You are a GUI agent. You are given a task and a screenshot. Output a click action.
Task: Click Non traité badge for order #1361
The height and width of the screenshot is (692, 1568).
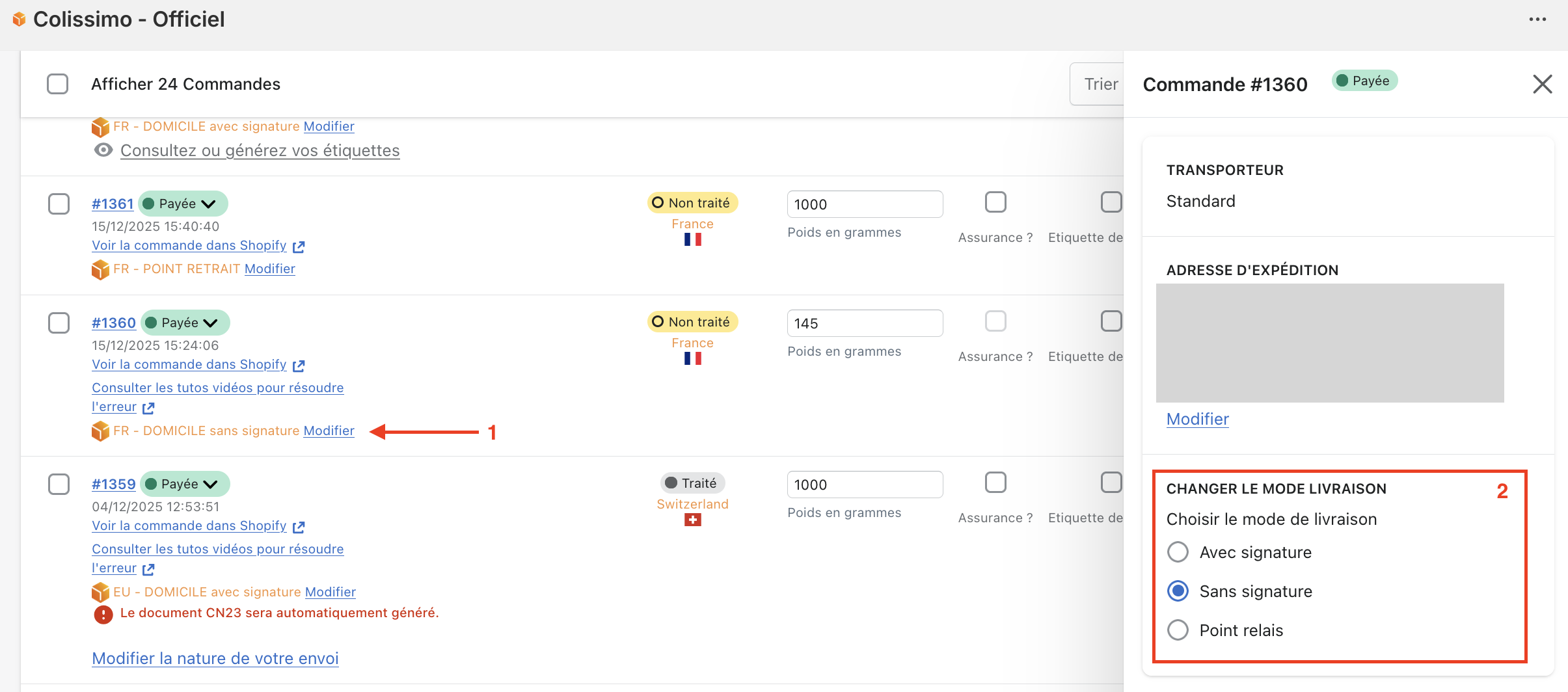click(692, 203)
